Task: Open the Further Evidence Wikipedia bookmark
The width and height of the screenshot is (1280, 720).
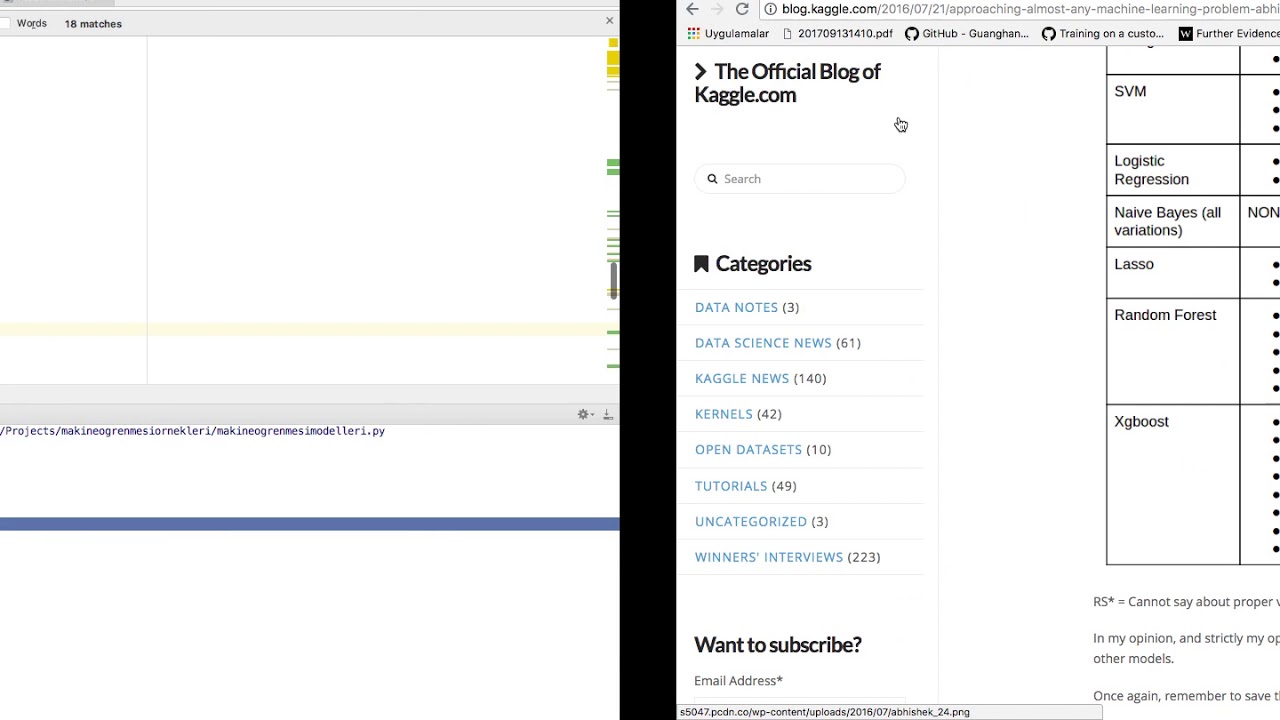Action: coord(1229,33)
